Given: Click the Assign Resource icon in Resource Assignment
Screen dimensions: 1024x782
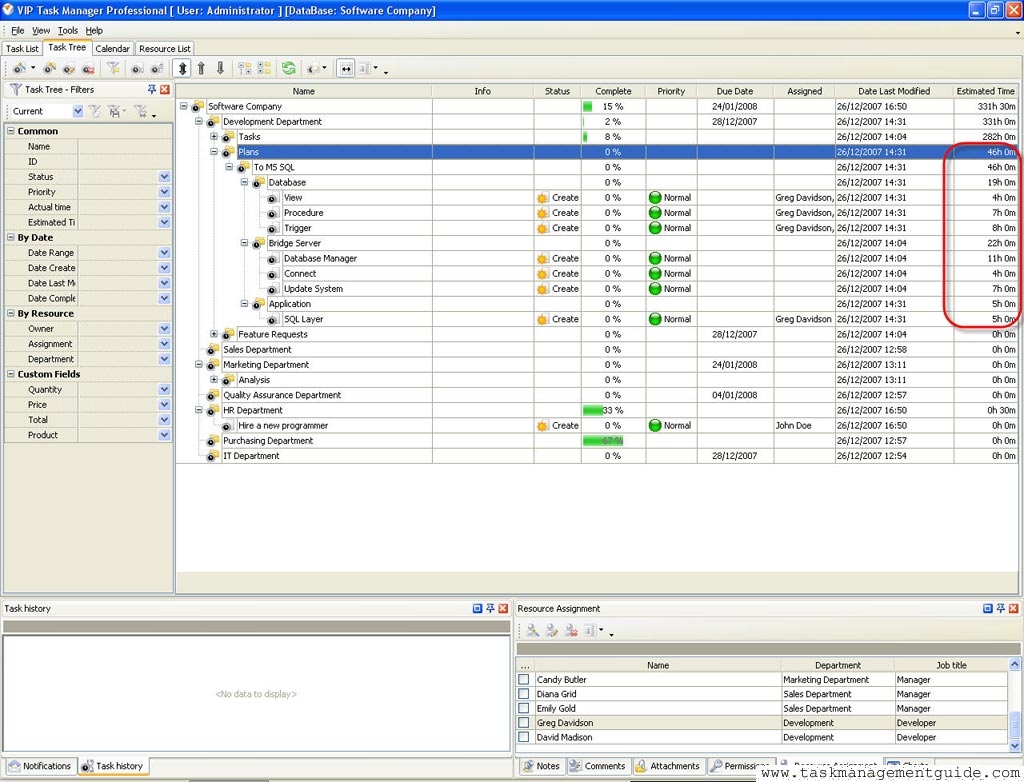Looking at the screenshot, I should (532, 630).
